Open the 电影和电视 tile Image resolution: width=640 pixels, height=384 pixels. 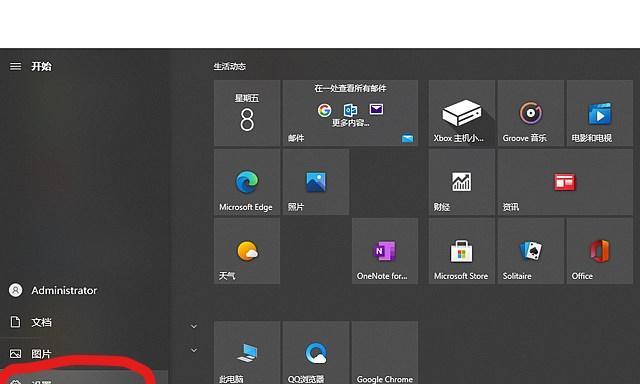pyautogui.click(x=600, y=113)
